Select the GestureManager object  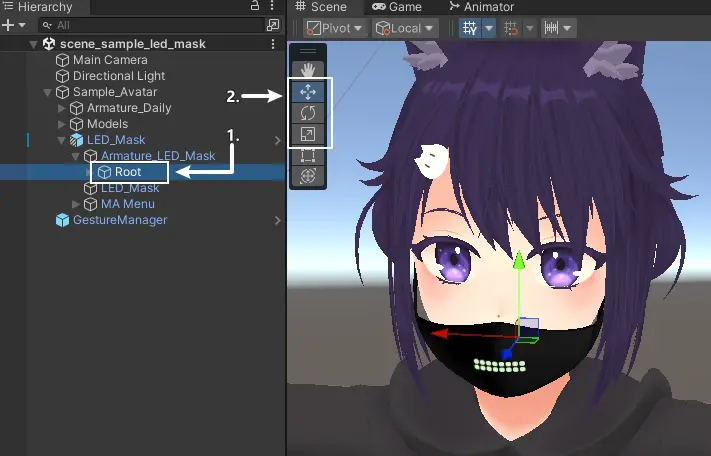point(118,220)
